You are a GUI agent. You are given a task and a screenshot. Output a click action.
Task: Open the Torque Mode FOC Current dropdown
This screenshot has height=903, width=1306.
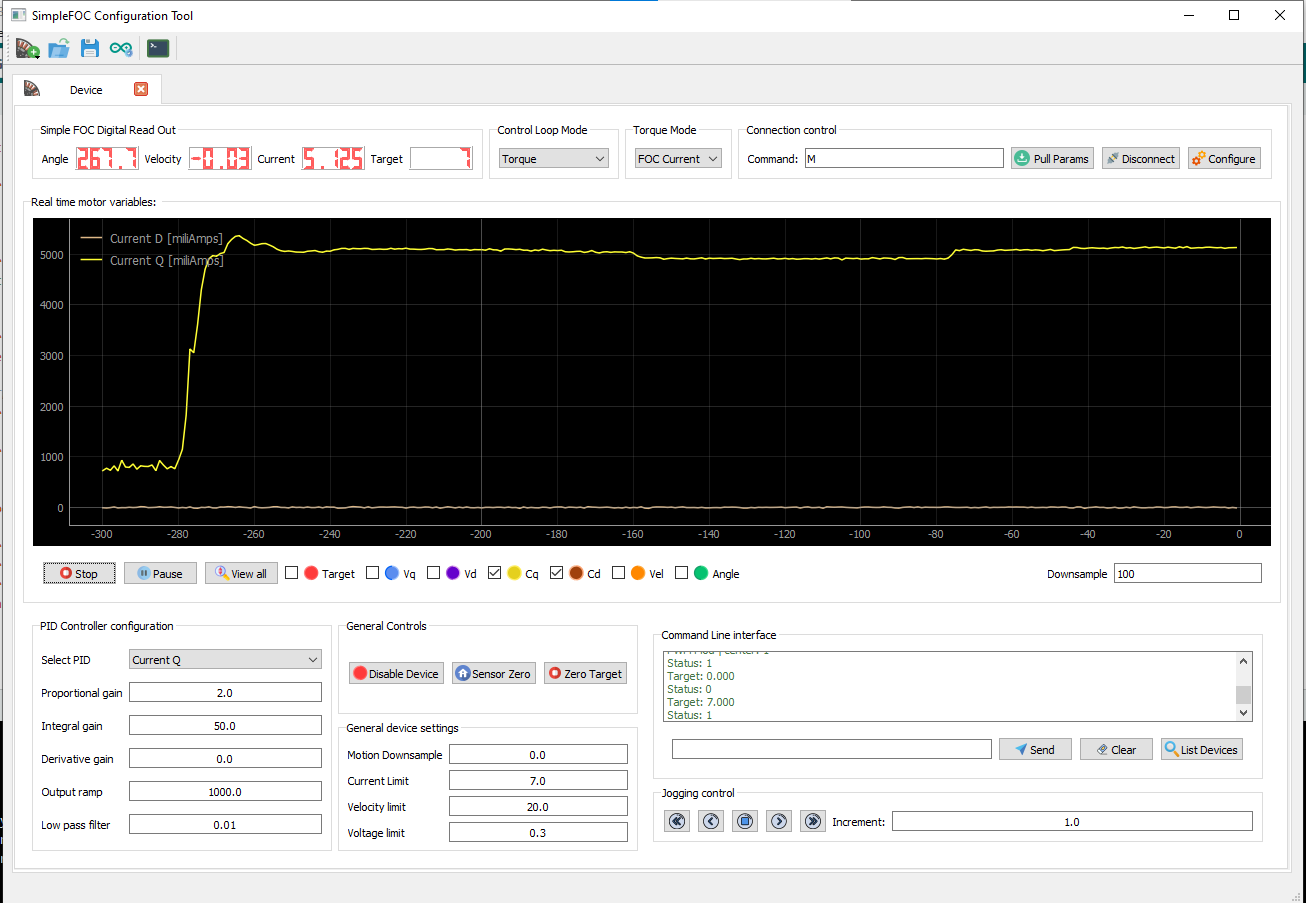coord(678,158)
